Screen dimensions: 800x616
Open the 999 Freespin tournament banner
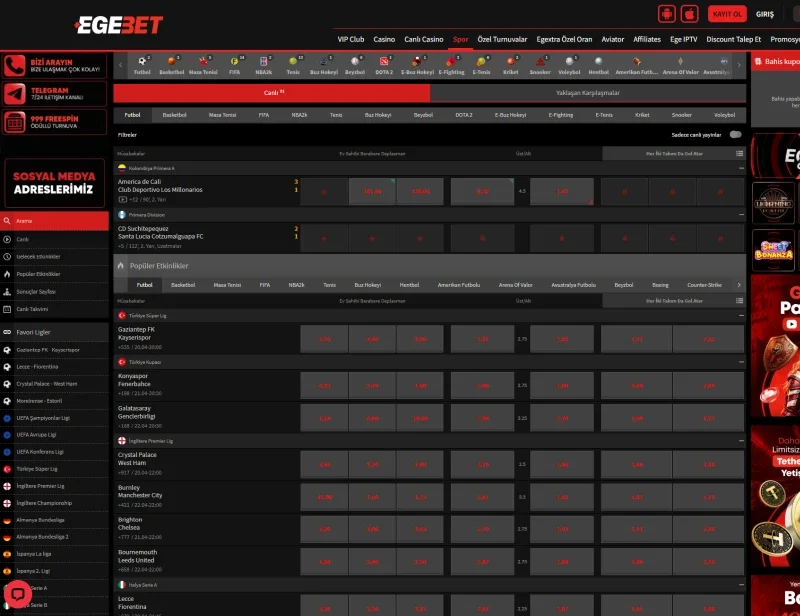(x=55, y=122)
